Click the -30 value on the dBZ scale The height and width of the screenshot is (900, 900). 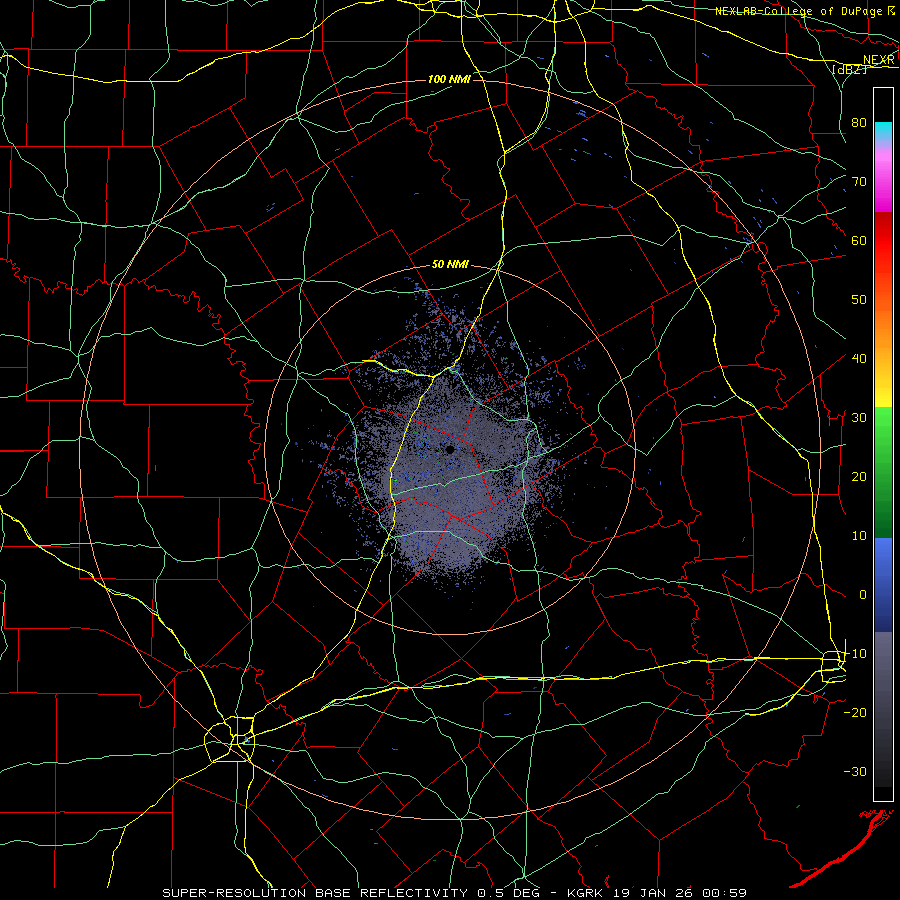point(855,772)
